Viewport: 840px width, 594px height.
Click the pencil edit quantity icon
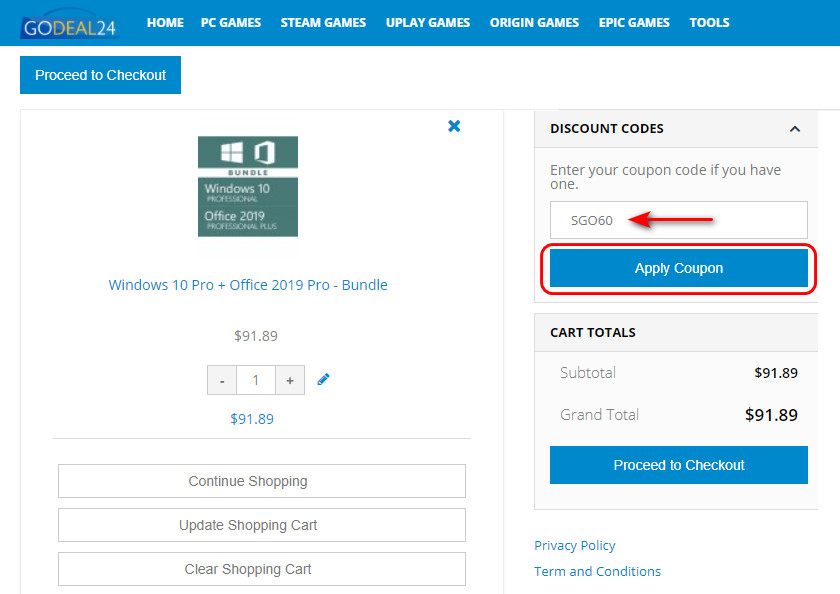(323, 380)
